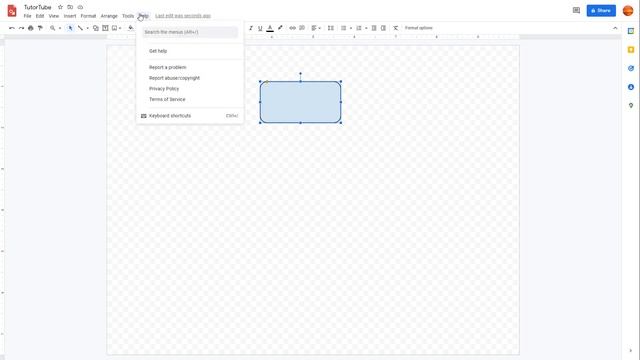Screen dimensions: 640x360
Task: Click the Add comment toolbar icon
Action: [x=302, y=28]
